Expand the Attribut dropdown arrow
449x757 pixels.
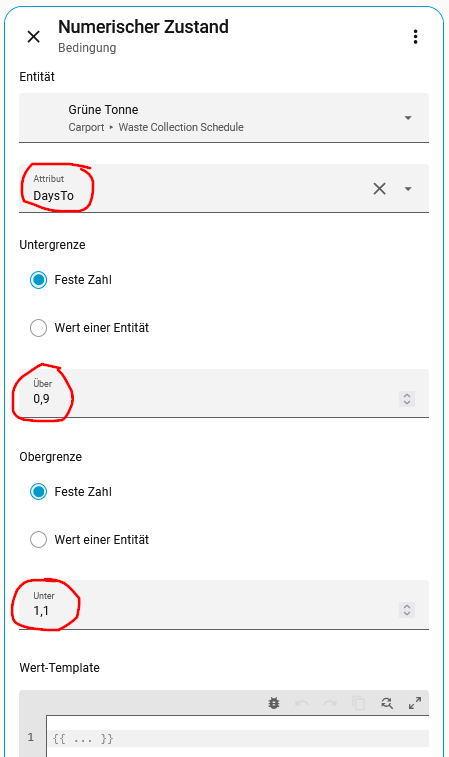pyautogui.click(x=408, y=188)
